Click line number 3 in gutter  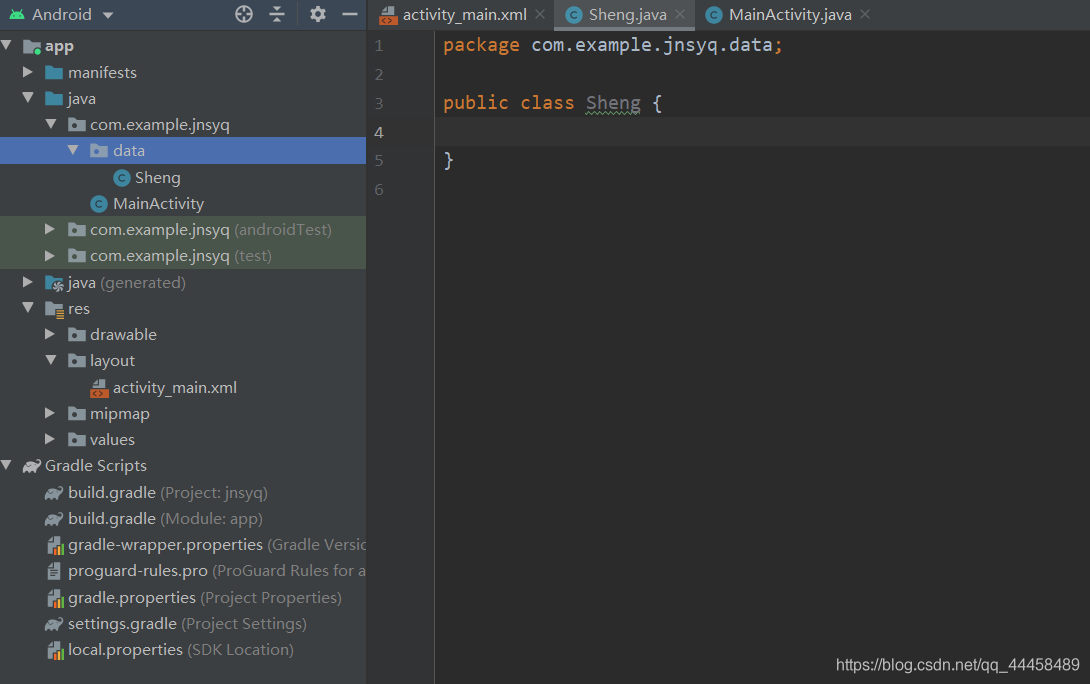click(x=379, y=104)
